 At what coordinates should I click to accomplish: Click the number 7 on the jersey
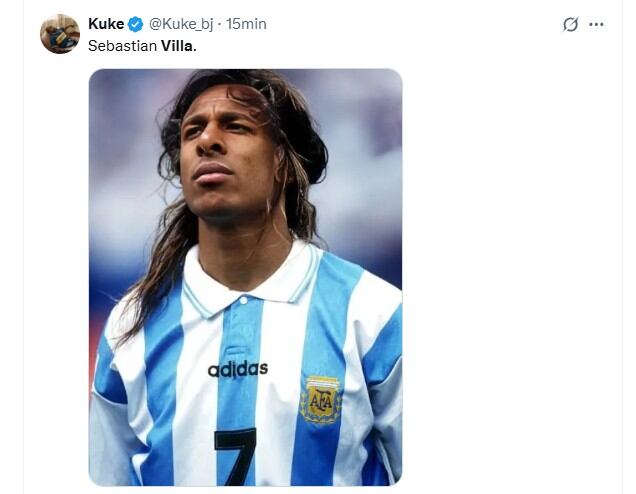pyautogui.click(x=235, y=456)
